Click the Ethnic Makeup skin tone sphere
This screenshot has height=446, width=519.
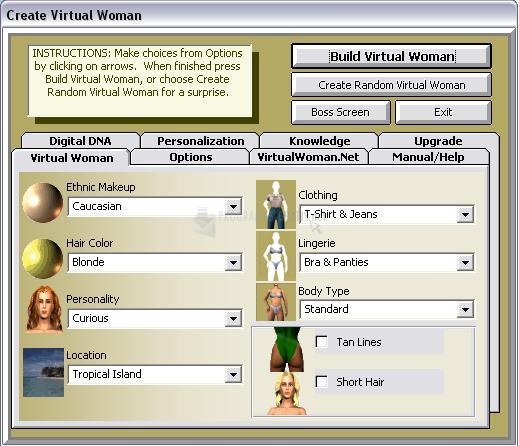coord(42,202)
